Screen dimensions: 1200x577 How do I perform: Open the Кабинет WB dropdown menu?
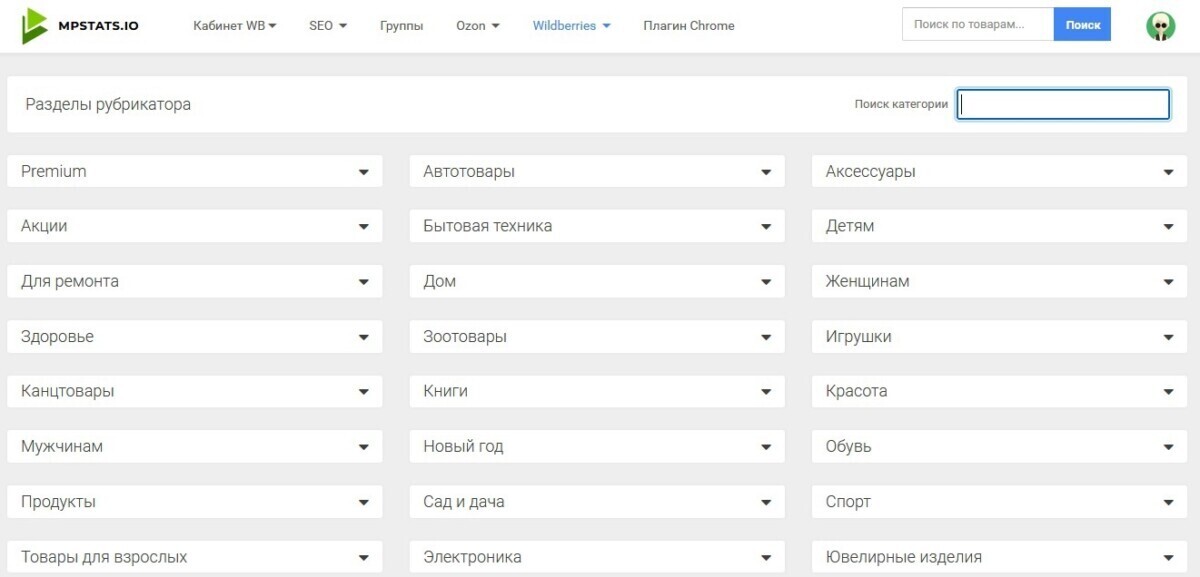point(234,26)
